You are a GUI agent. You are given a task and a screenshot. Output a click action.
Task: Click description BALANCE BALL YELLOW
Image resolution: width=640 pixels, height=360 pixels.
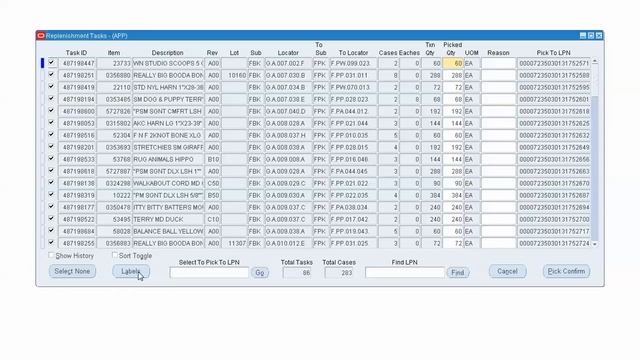168,231
